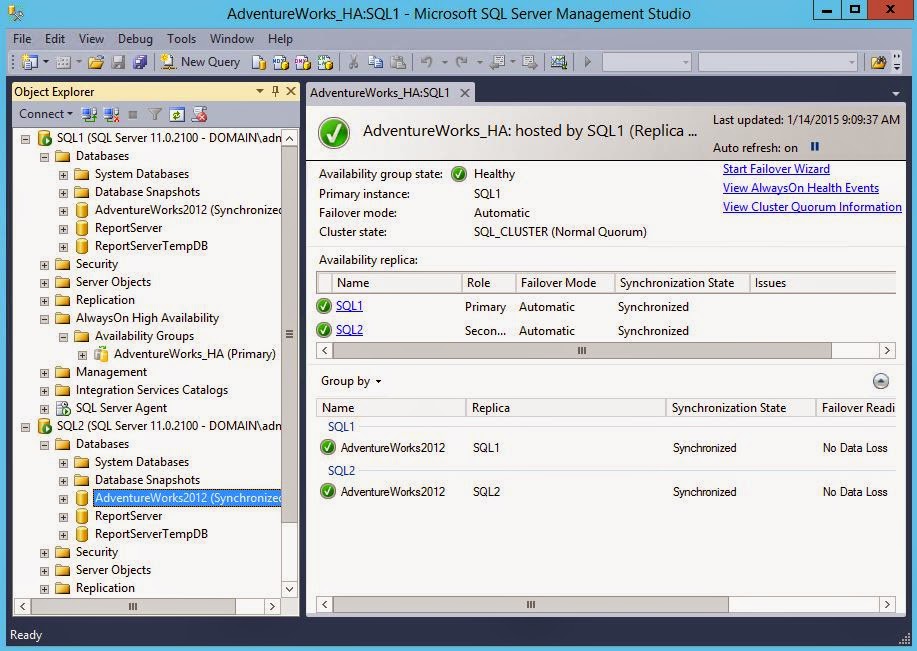Click the Redo arrow icon
The width and height of the screenshot is (917, 651).
461,61
